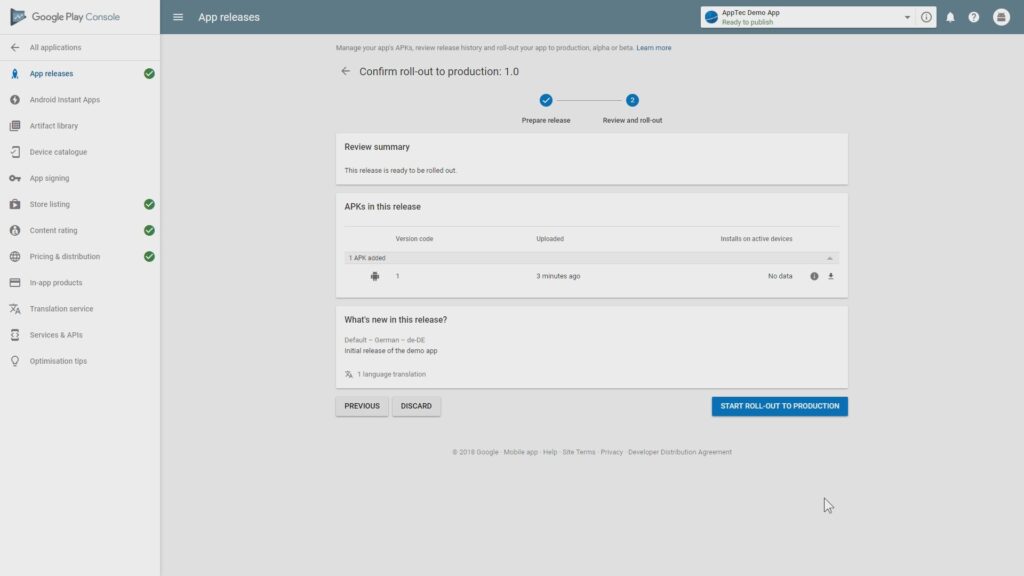This screenshot has width=1024, height=576.
Task: Click the app info icon in header
Action: point(926,17)
